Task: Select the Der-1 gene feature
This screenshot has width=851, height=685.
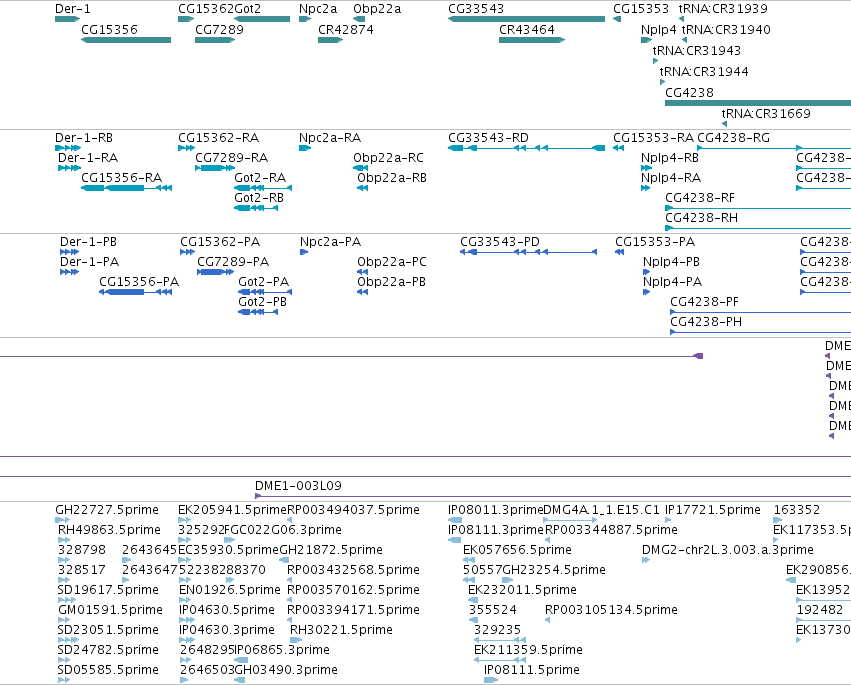Action: click(x=67, y=19)
